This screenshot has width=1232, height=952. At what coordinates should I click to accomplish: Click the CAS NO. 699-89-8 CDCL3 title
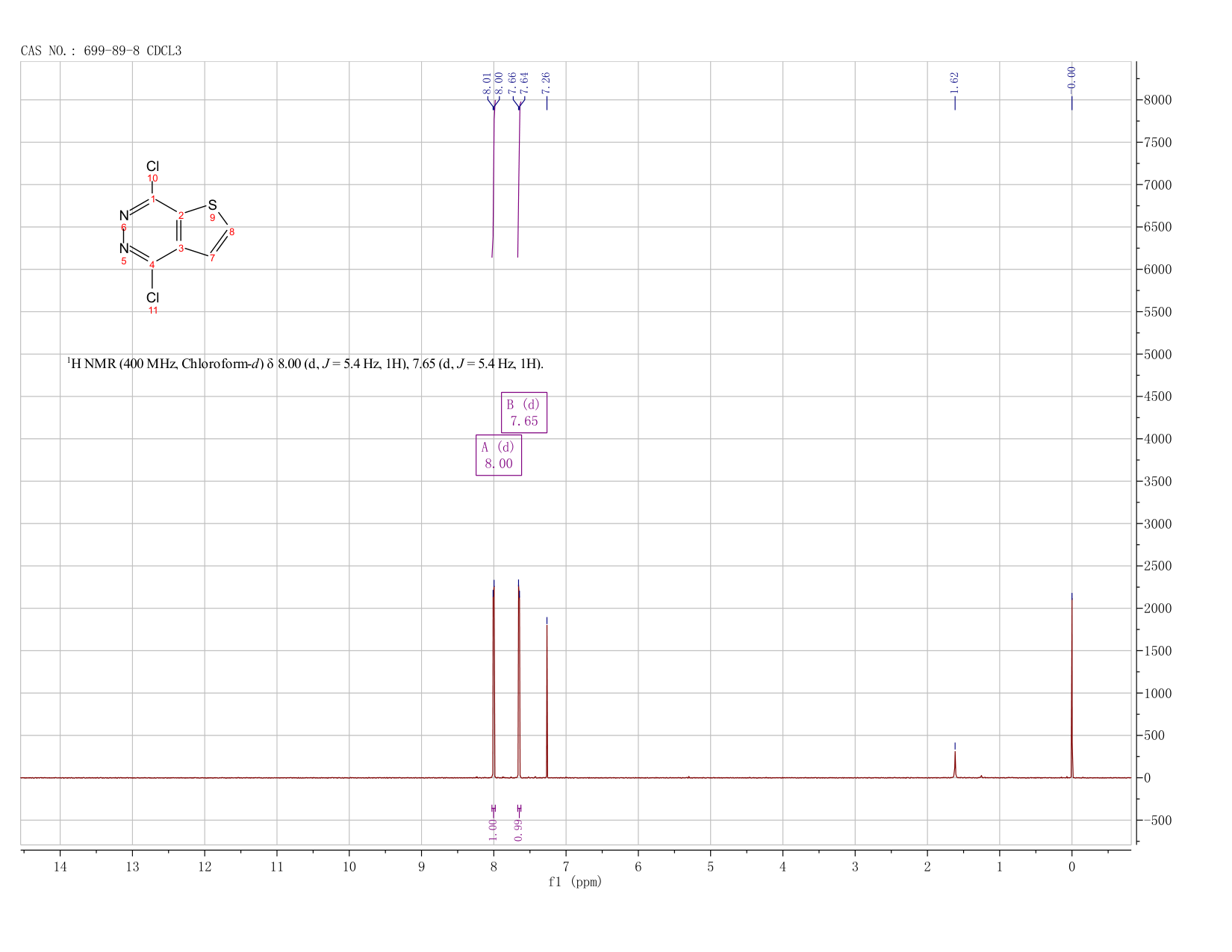(102, 51)
